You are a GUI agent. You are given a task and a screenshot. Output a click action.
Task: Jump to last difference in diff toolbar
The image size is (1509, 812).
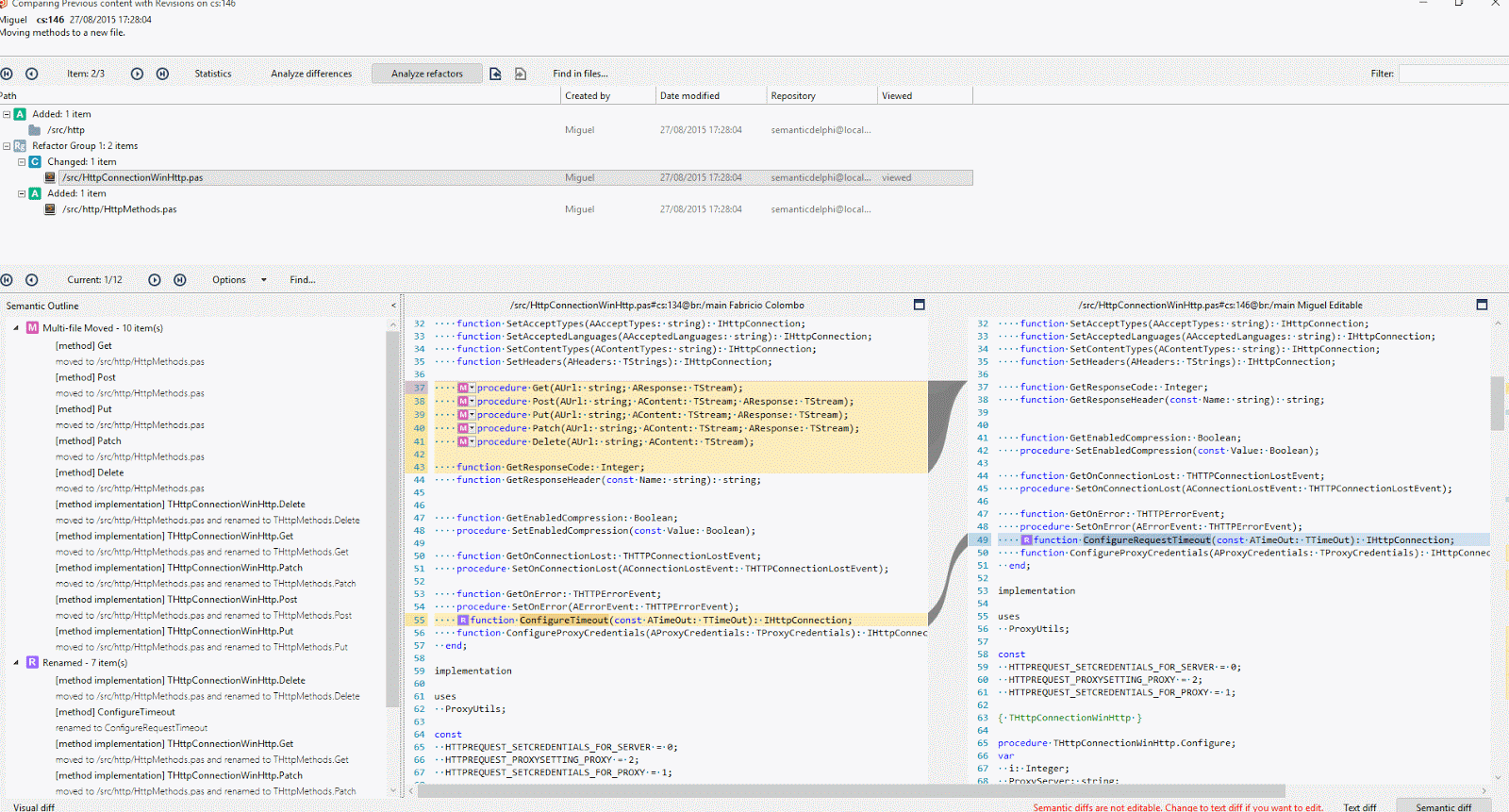180,280
